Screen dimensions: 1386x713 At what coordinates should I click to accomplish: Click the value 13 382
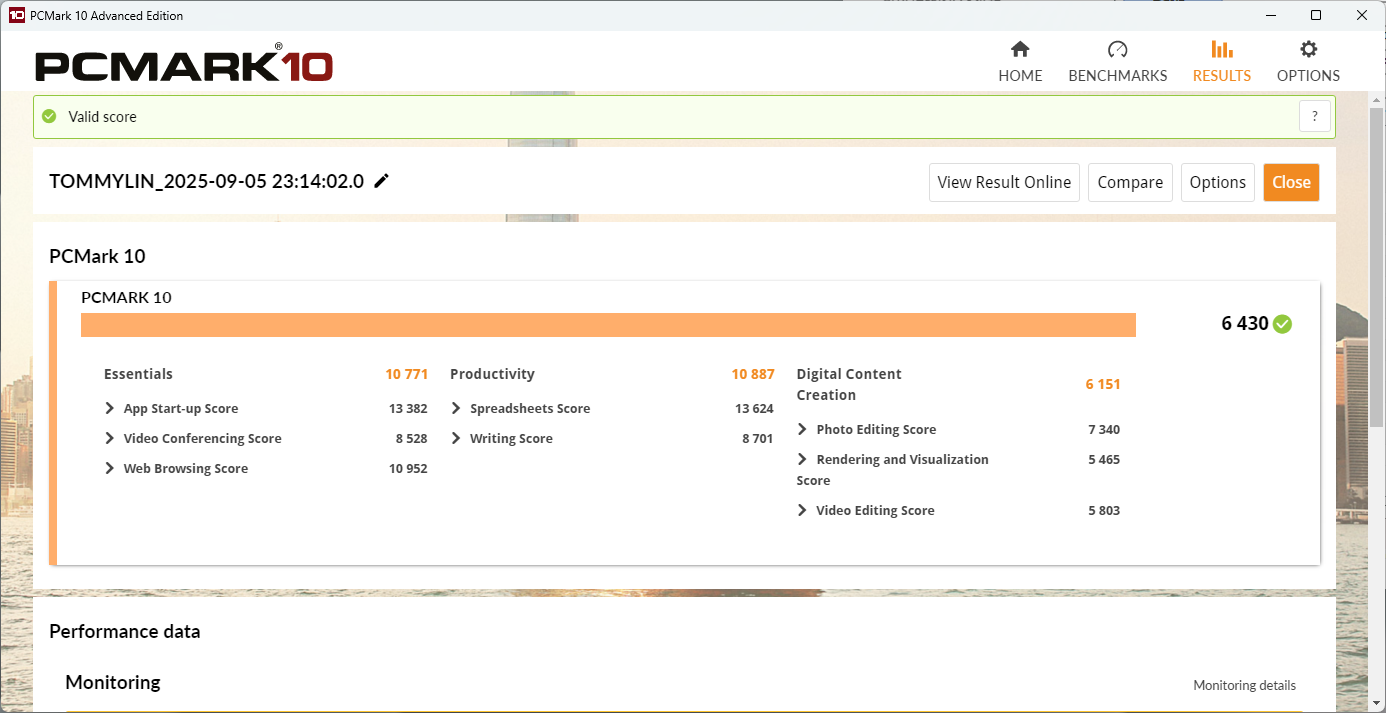[408, 408]
